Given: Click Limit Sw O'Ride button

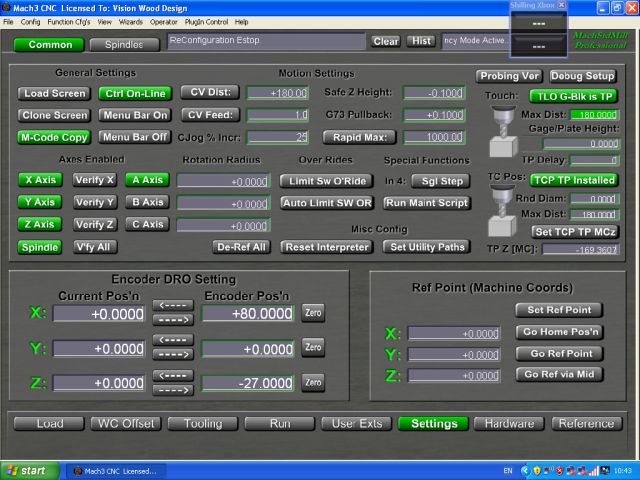Looking at the screenshot, I should [327, 181].
